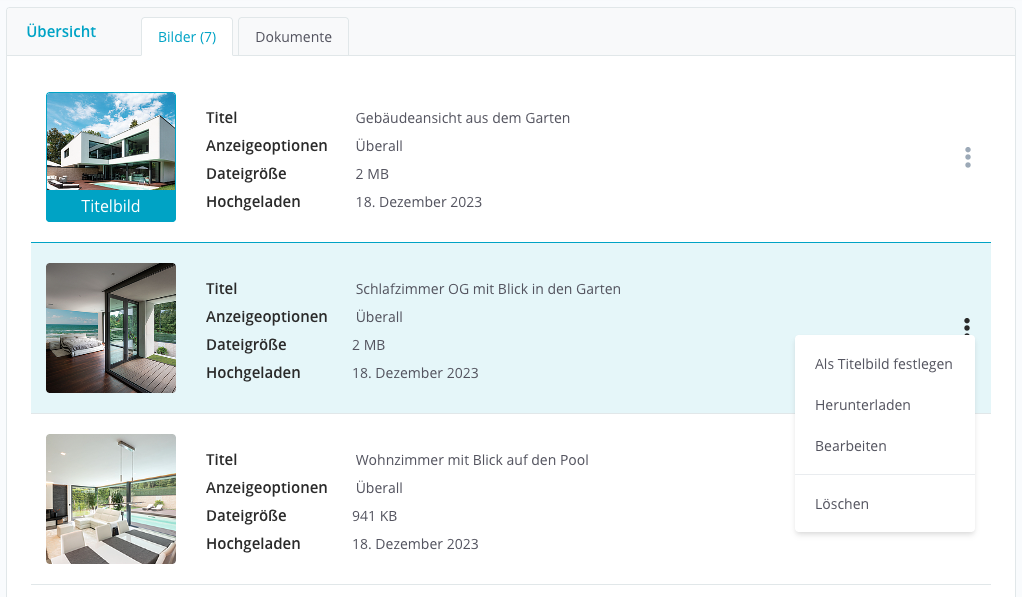The width and height of the screenshot is (1022, 597).
Task: Click 'Schlafzimmer OG mit Blick in den Garten'
Action: pos(488,289)
